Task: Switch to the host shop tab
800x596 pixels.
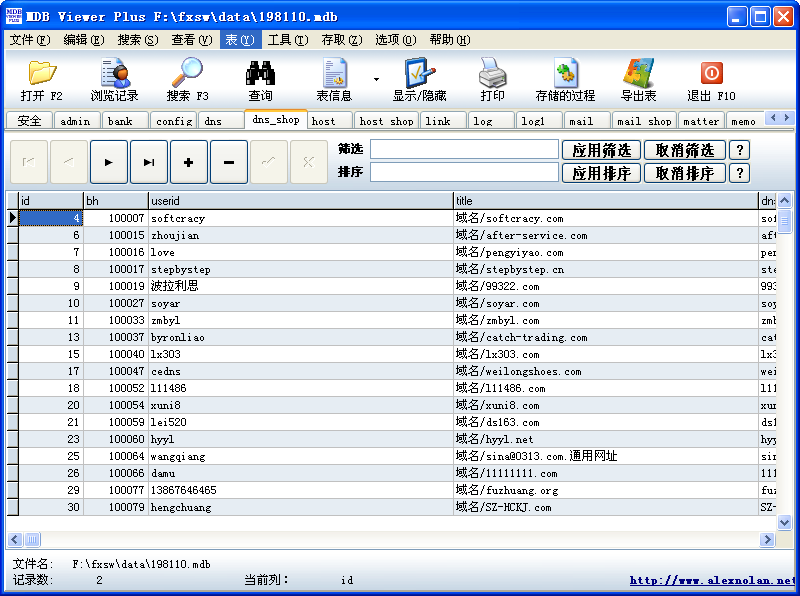Action: coord(386,121)
